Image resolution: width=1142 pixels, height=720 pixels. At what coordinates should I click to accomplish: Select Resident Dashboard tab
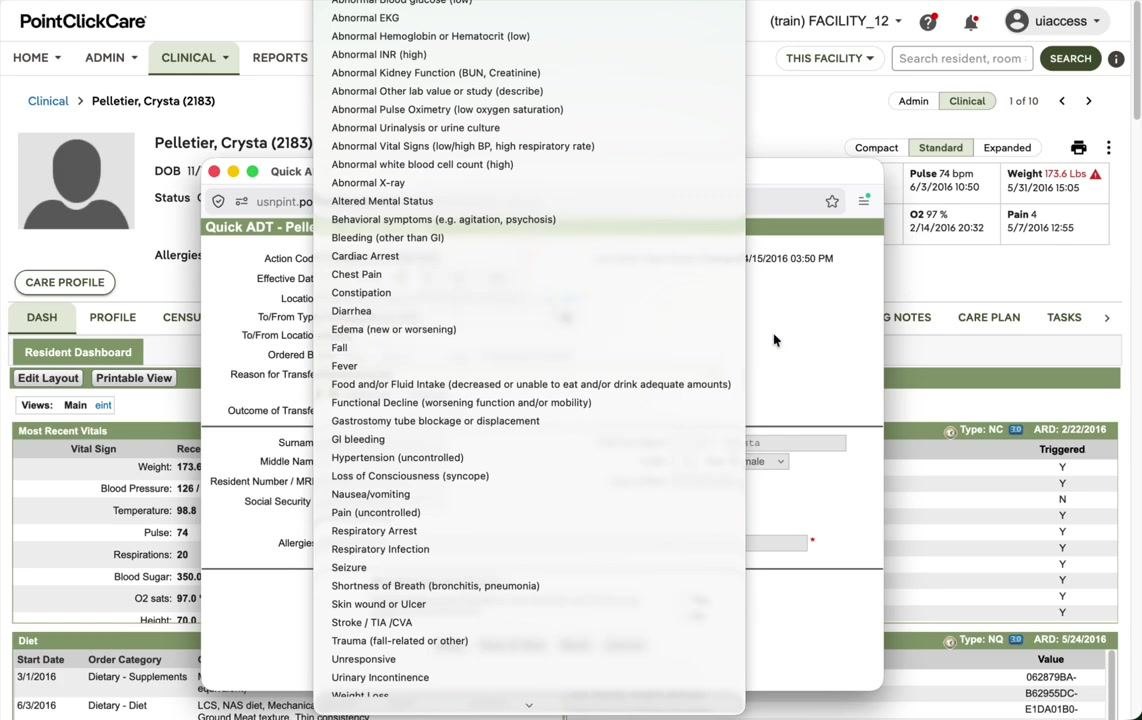(x=78, y=352)
